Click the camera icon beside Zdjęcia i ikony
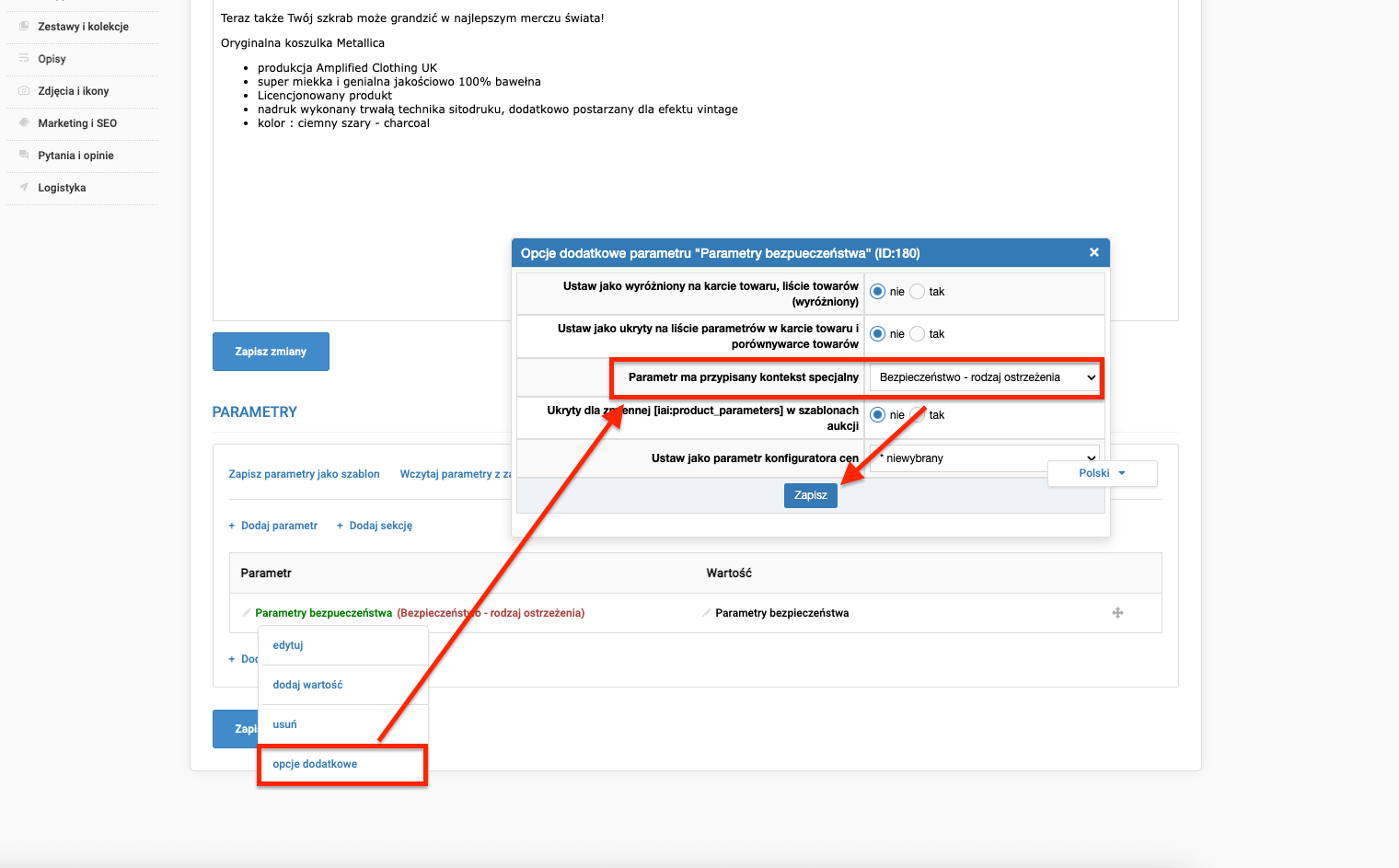 coord(24,90)
